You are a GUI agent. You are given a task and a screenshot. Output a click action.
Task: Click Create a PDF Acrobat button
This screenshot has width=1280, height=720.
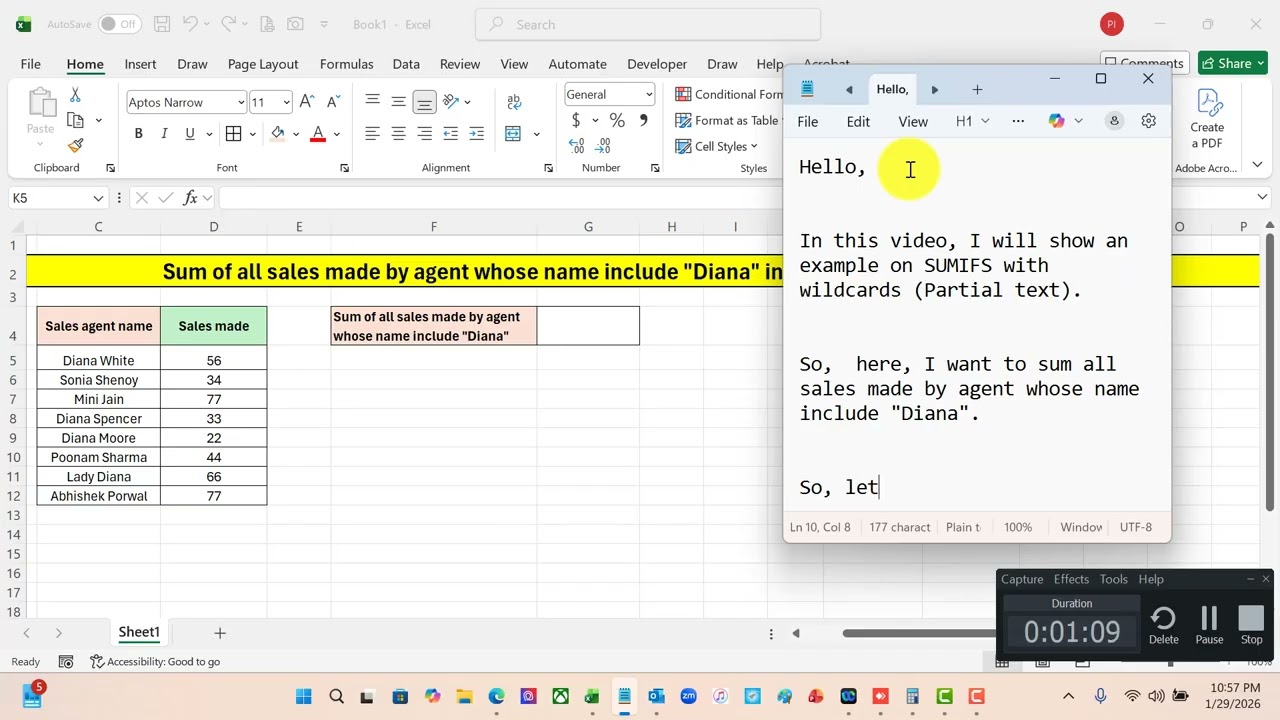click(x=1207, y=120)
